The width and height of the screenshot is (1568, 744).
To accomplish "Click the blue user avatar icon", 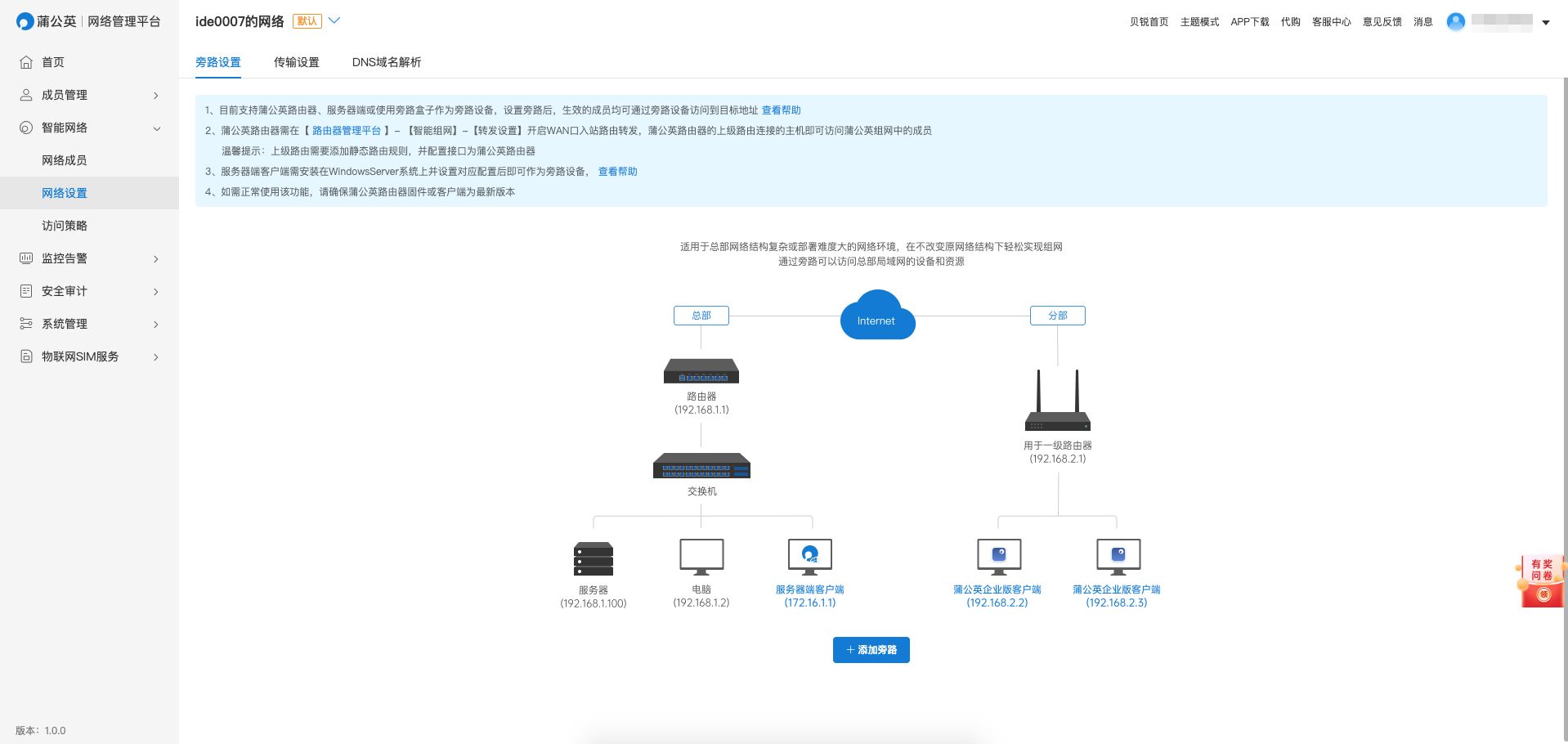I will 1455,22.
